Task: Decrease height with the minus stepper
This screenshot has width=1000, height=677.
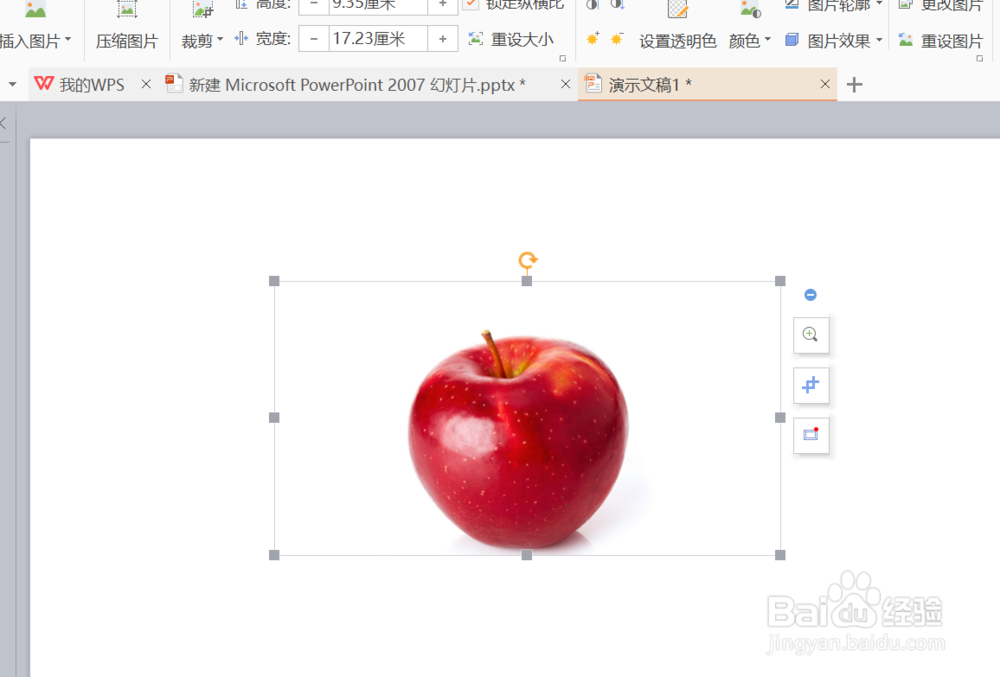Action: pos(314,5)
